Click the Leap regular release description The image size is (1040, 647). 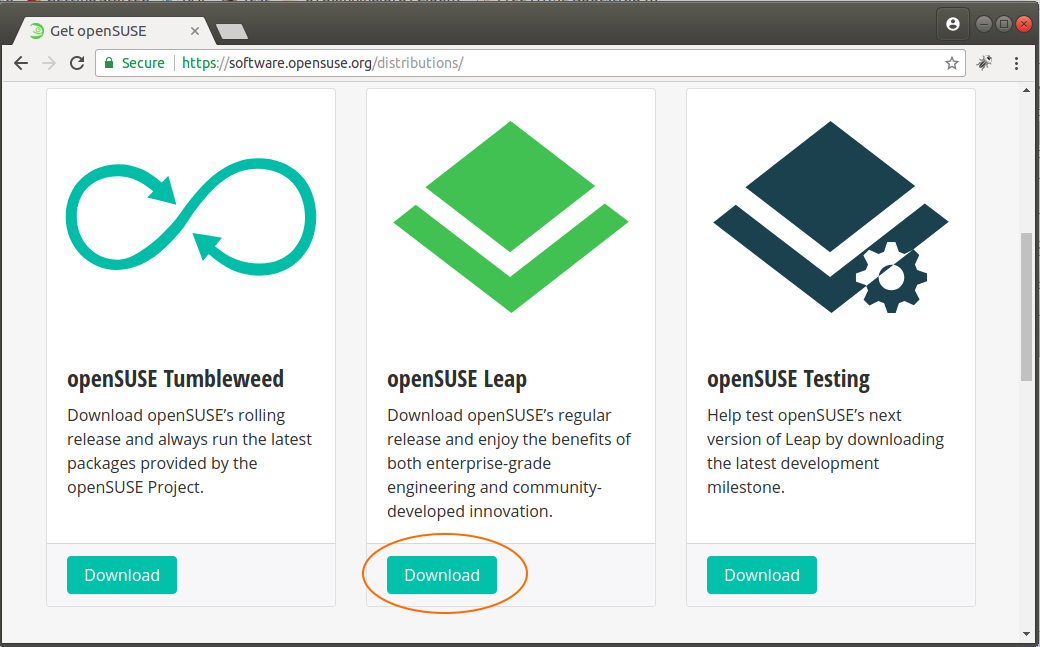[x=509, y=463]
